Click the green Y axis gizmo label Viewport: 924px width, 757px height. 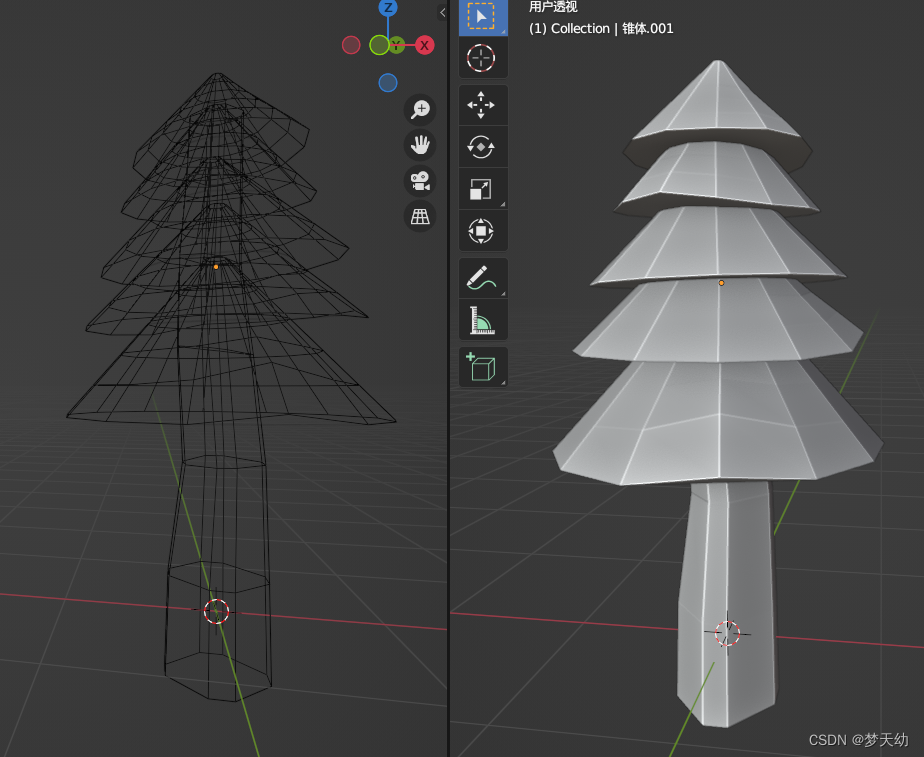(x=398, y=45)
